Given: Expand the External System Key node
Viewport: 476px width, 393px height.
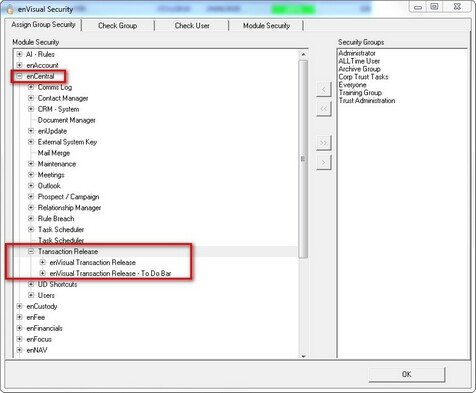Looking at the screenshot, I should click(31, 142).
